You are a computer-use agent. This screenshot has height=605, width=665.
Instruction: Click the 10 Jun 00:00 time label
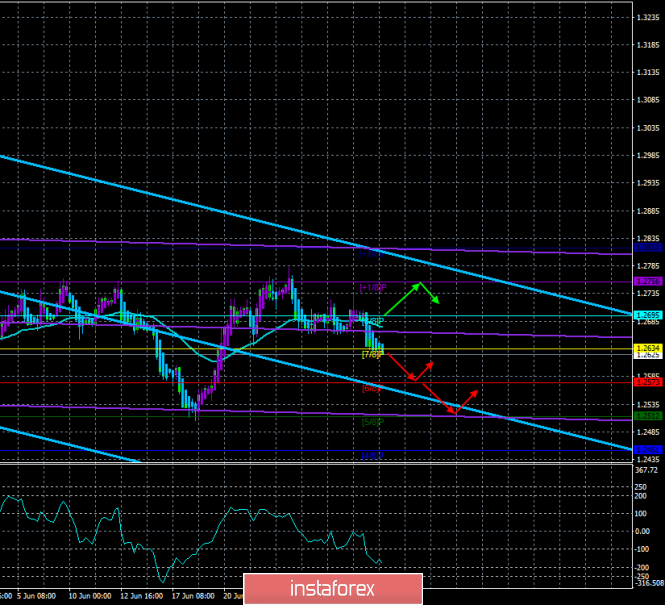pyautogui.click(x=90, y=596)
